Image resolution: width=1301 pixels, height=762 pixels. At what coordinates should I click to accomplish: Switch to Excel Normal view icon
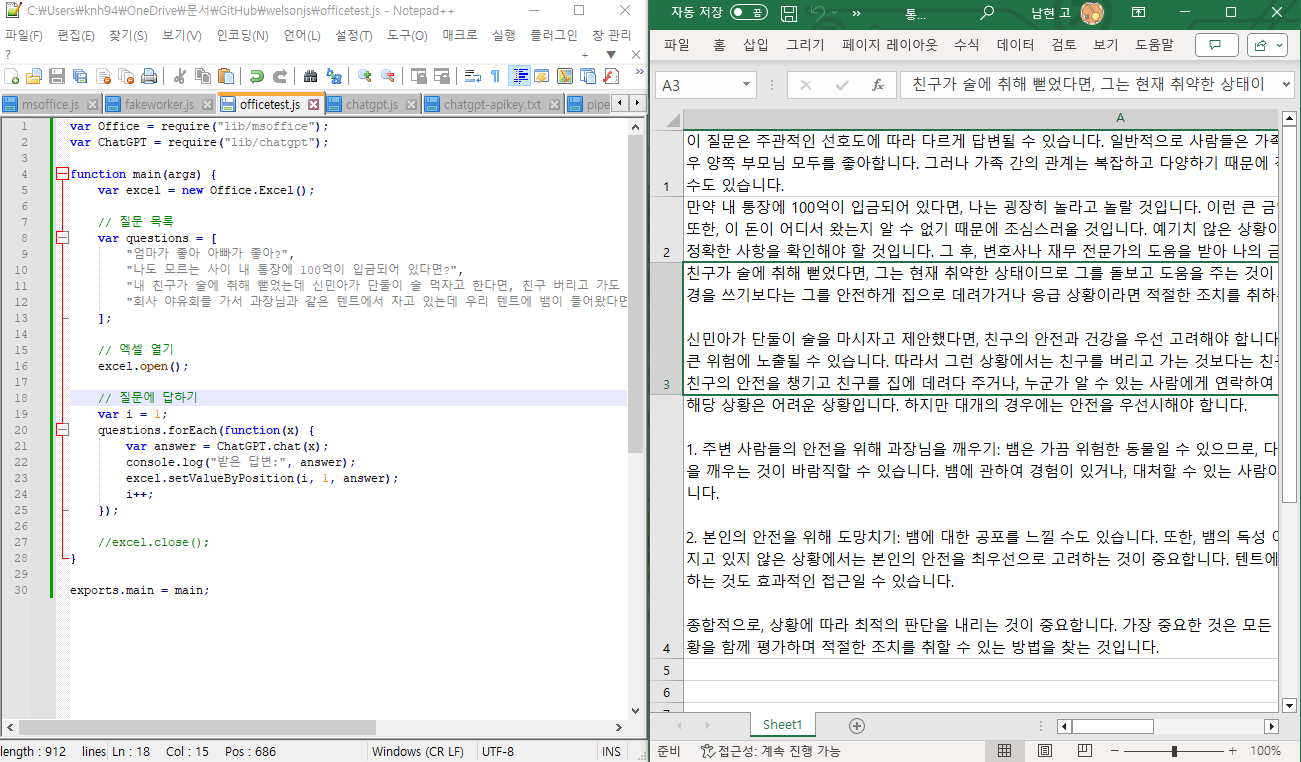[x=1005, y=751]
